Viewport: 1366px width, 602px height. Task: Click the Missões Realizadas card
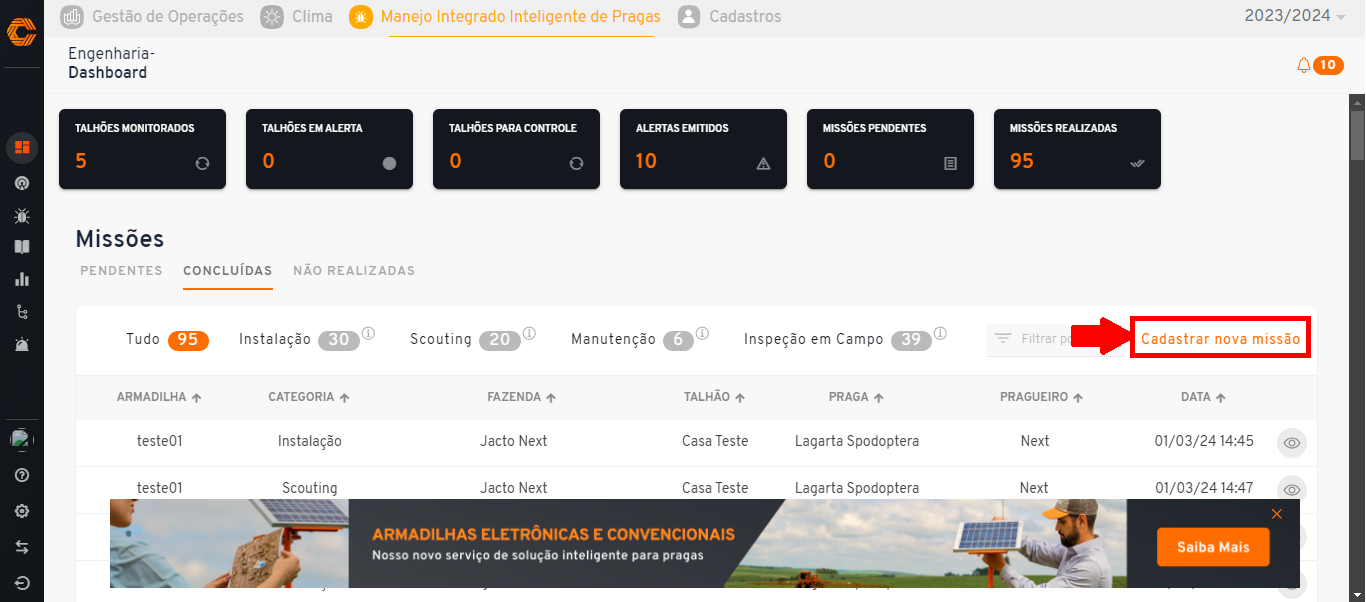[1077, 149]
